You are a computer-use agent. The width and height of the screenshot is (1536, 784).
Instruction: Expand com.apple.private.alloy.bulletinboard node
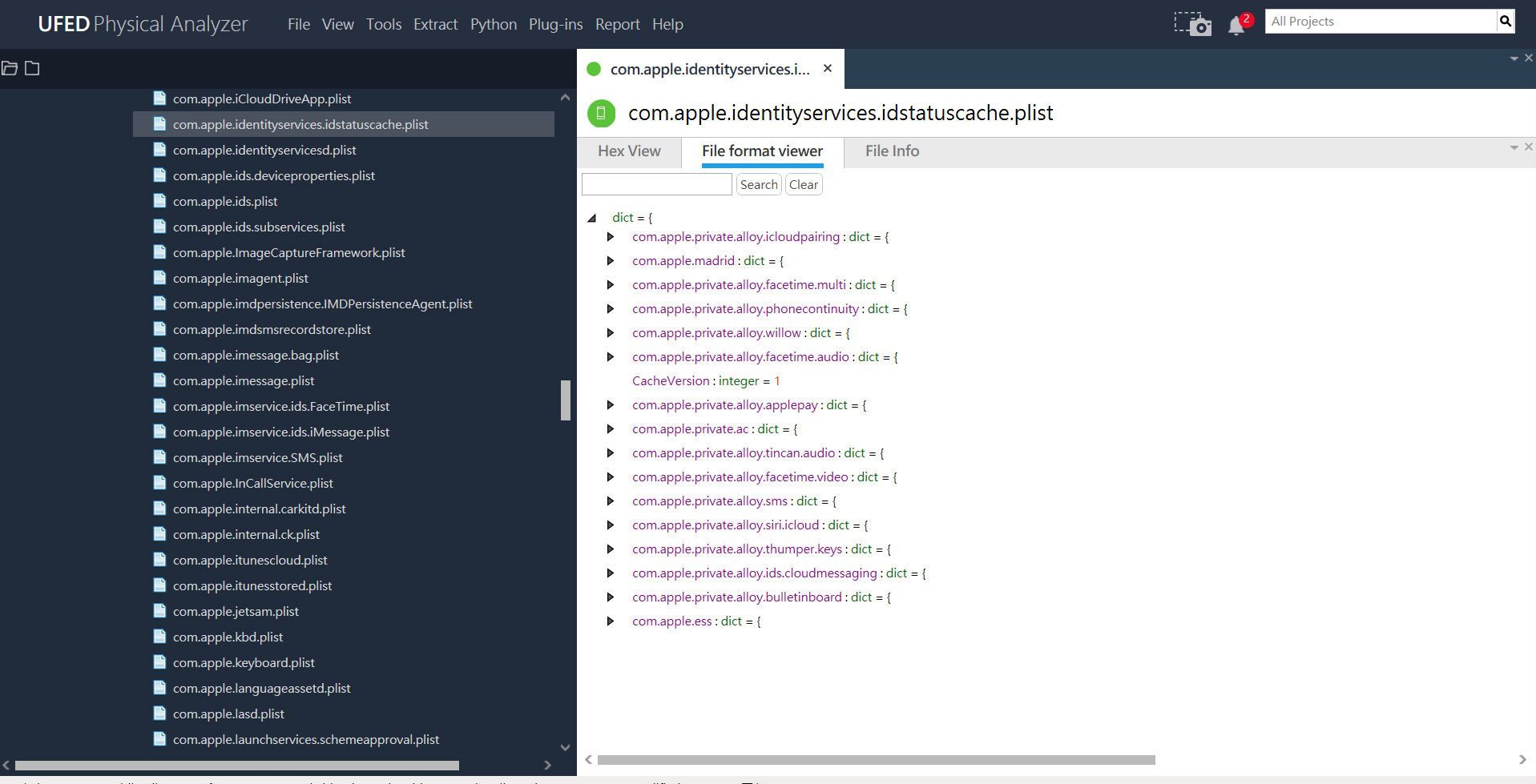(x=611, y=597)
